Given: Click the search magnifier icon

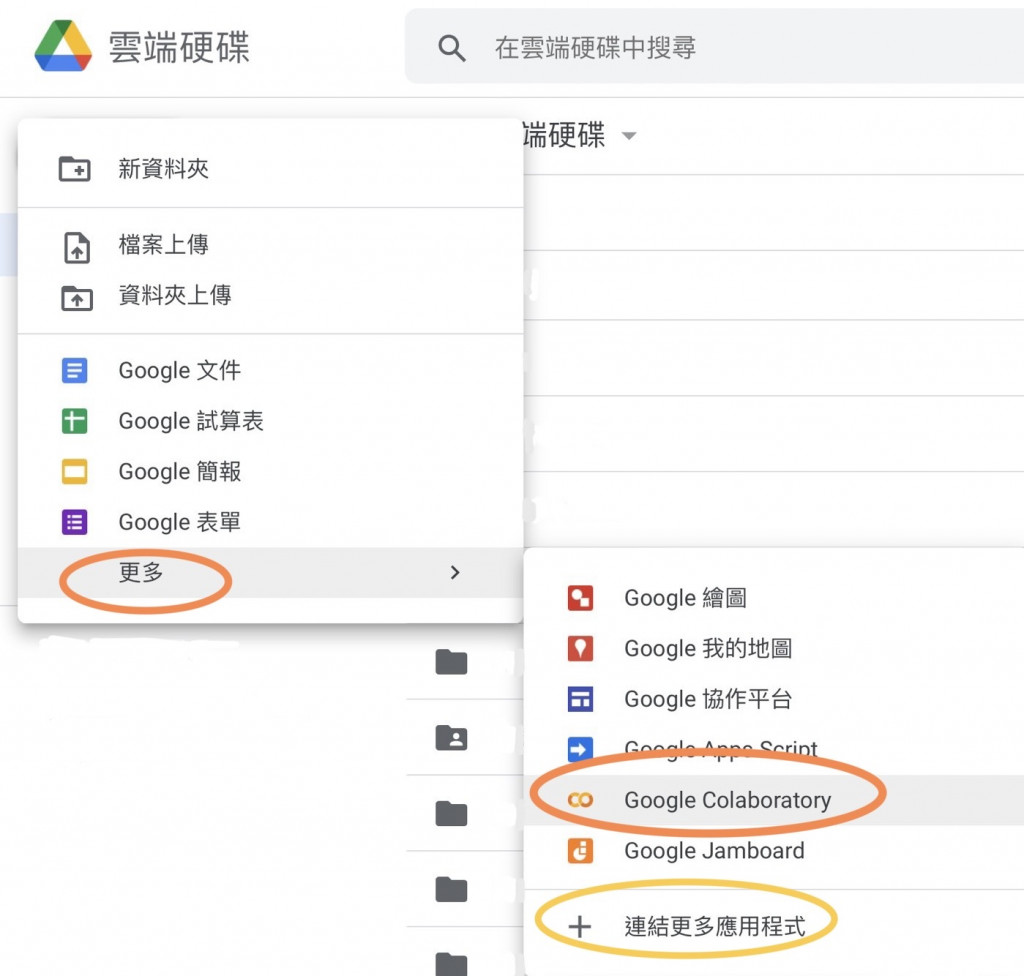Looking at the screenshot, I should point(451,48).
